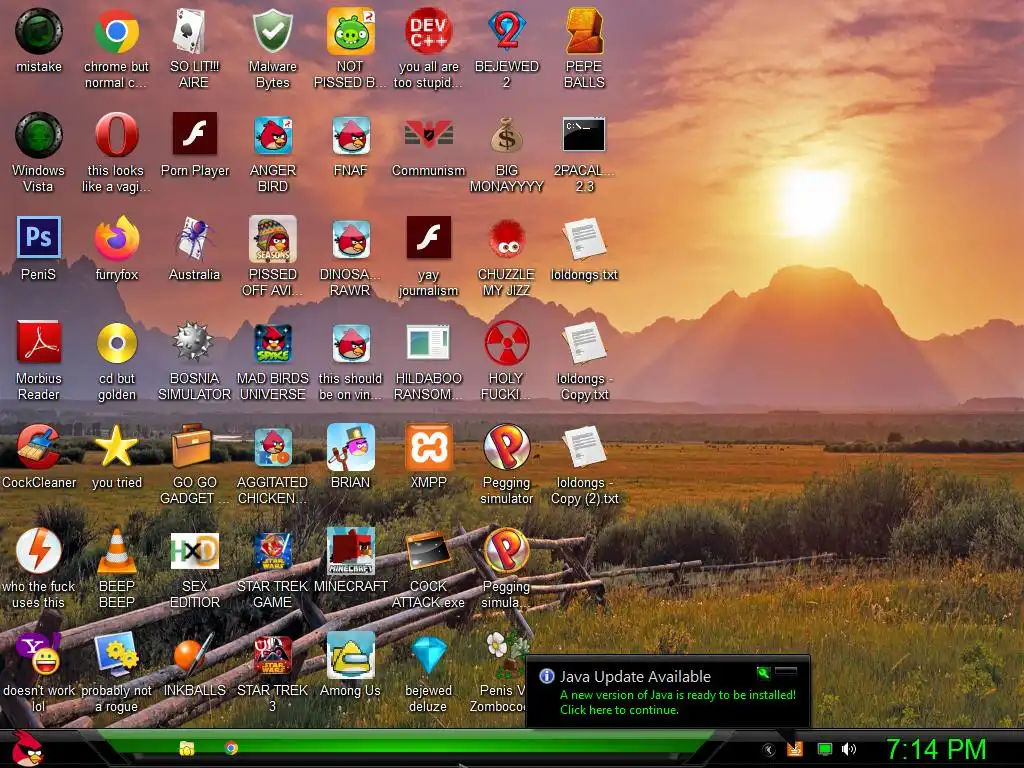Open the folder icon on the taskbar

point(187,748)
